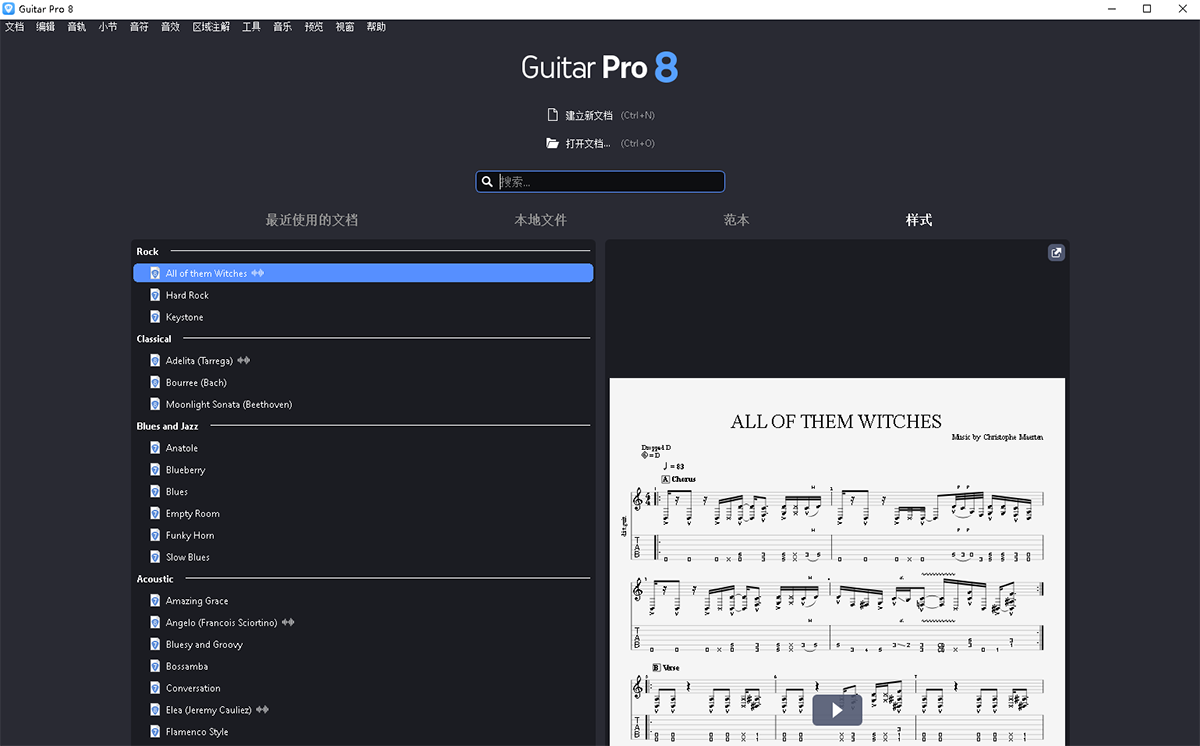This screenshot has width=1200, height=746.
Task: Open the 预览 menu
Action: coord(314,27)
